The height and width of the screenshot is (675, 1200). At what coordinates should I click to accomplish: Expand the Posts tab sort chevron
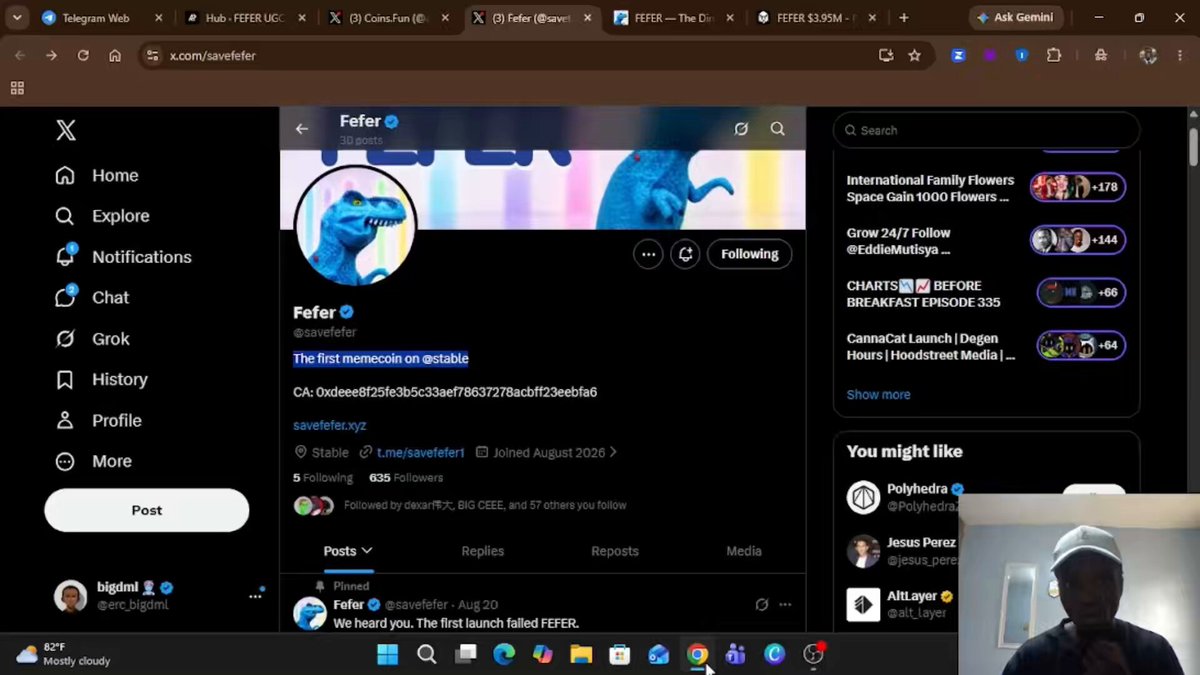tap(367, 551)
